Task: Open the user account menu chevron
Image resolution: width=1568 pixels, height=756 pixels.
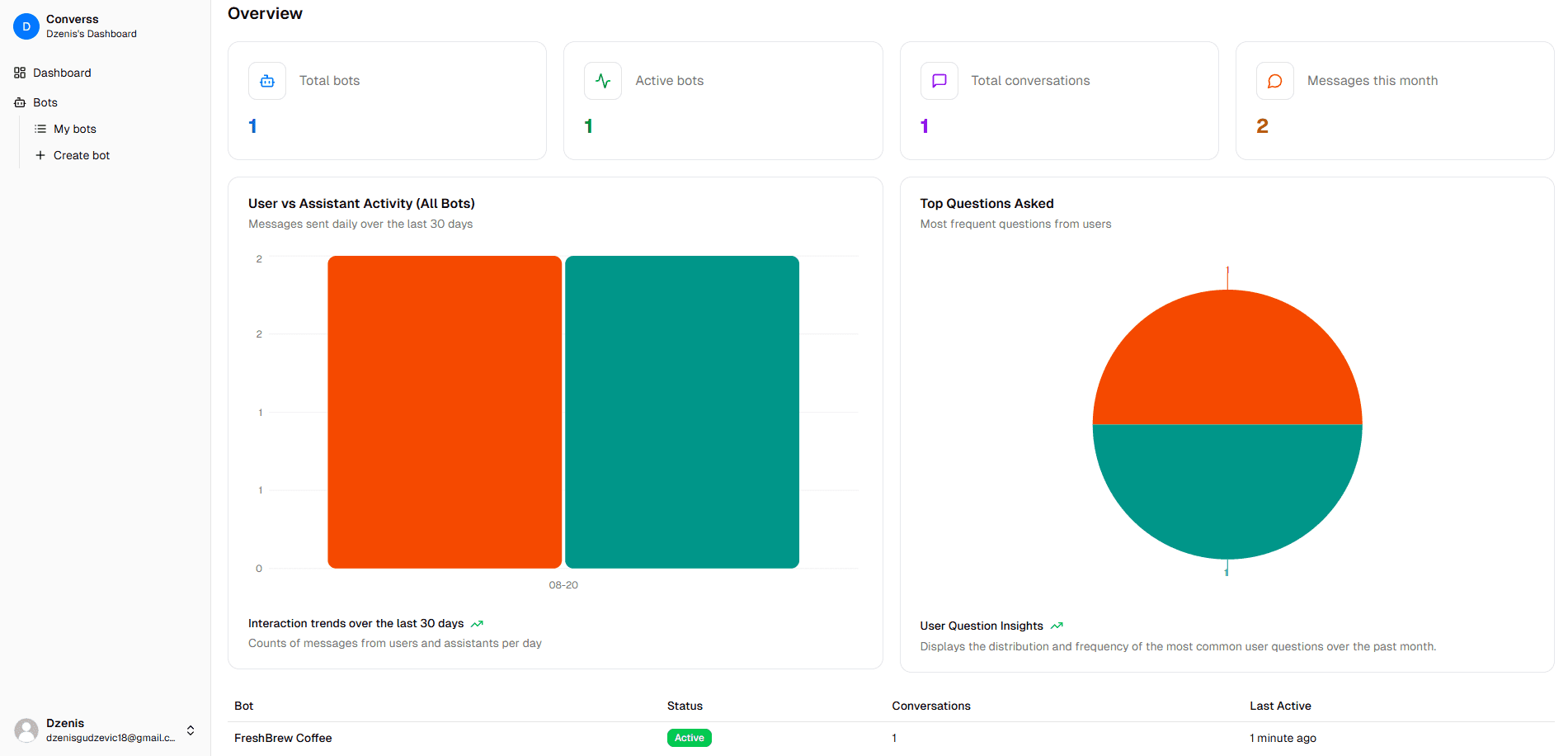Action: pos(191,730)
